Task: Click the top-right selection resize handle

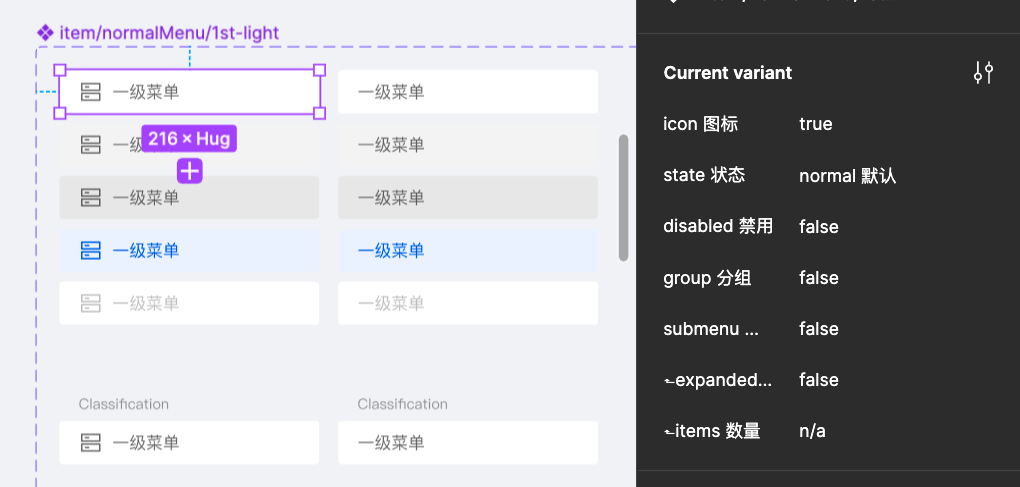Action: 320,70
